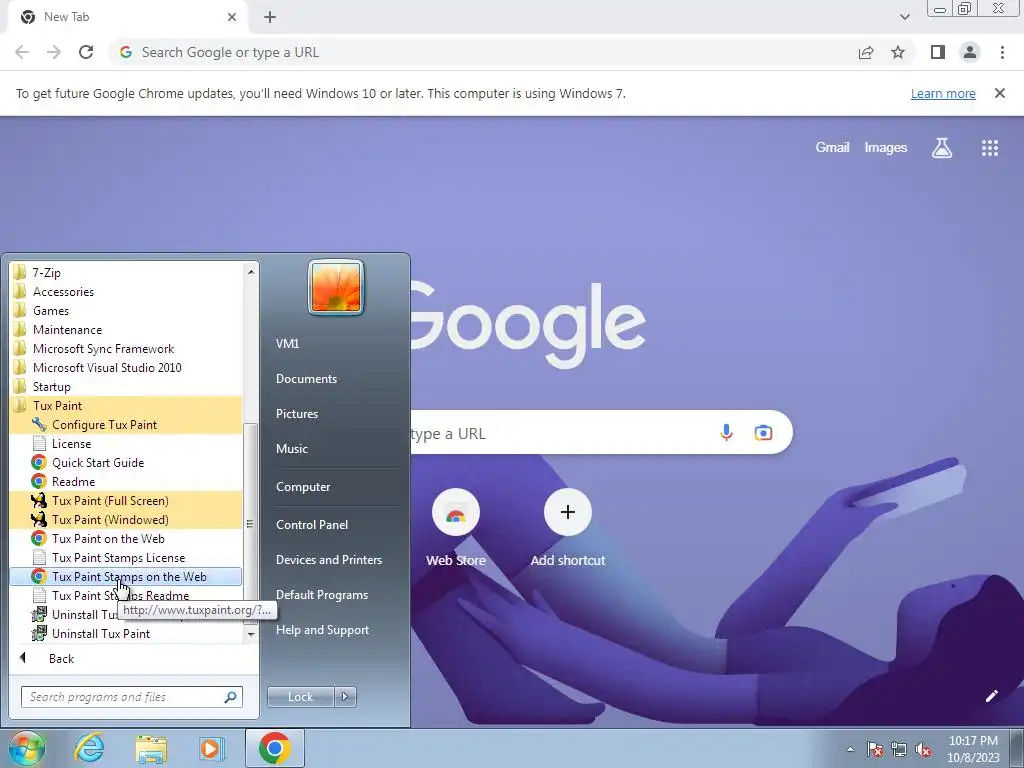This screenshot has height=768, width=1024.
Task: Open Tux Paint Stamps on the Web
Action: [x=126, y=576]
